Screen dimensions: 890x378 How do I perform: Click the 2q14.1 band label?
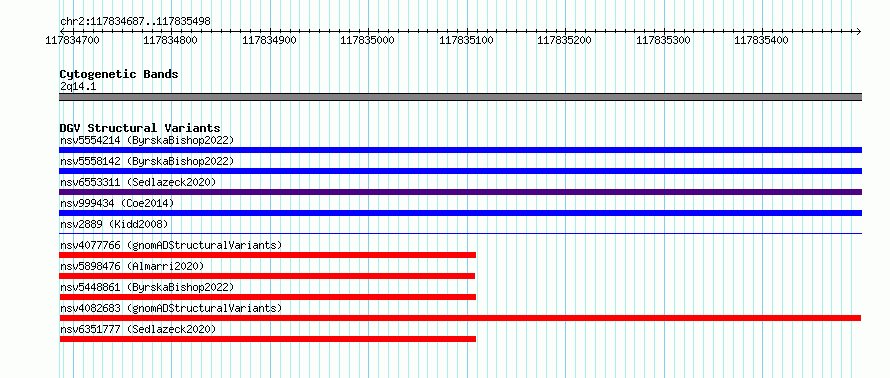coord(77,86)
